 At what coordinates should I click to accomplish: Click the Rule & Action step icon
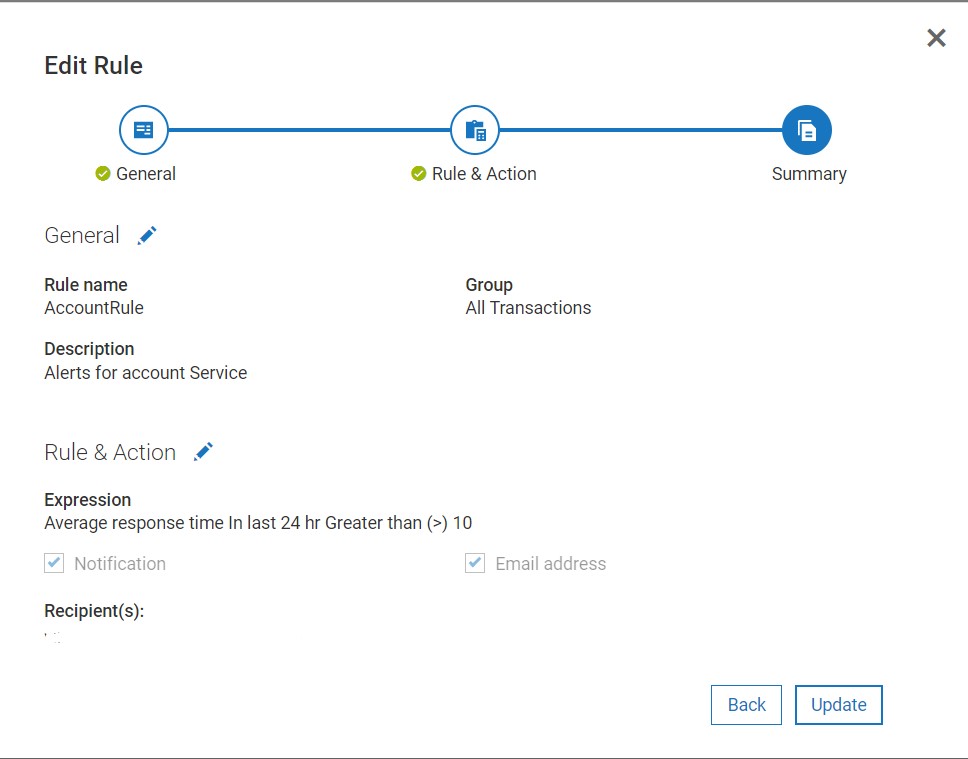pos(475,130)
